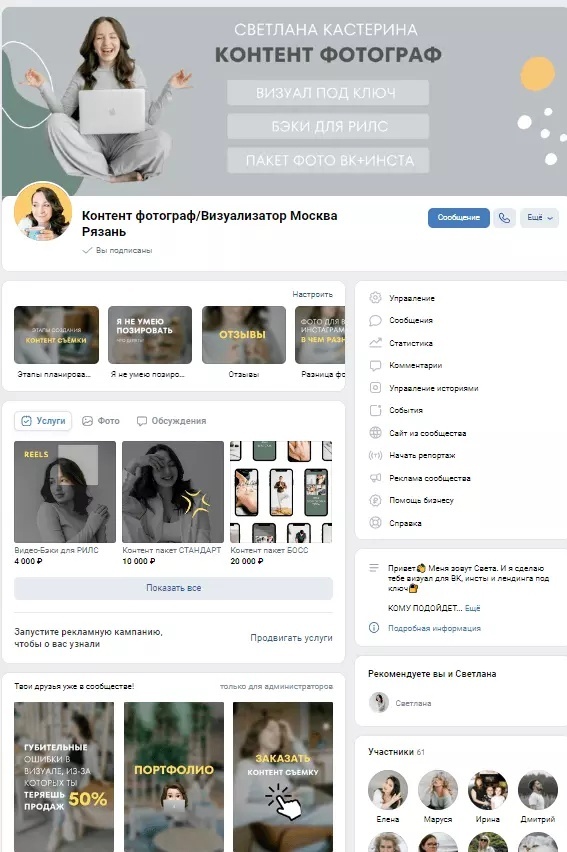567x852 pixels.
Task: Expand the Ещё dropdown button
Action: [x=539, y=218]
